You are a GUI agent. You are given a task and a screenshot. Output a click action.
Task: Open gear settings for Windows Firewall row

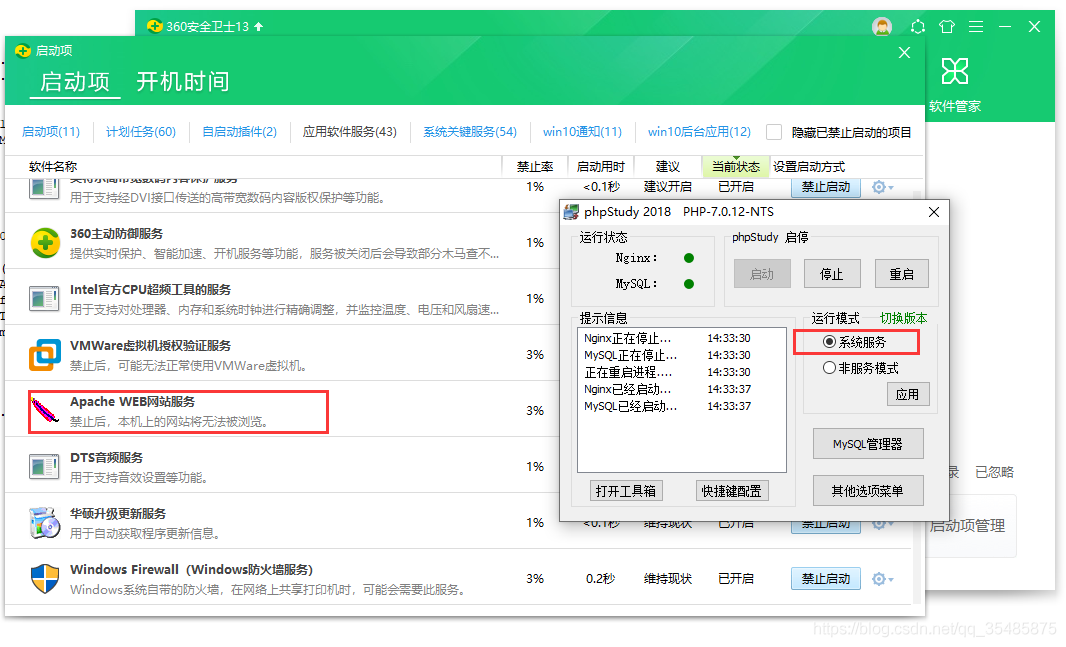882,579
